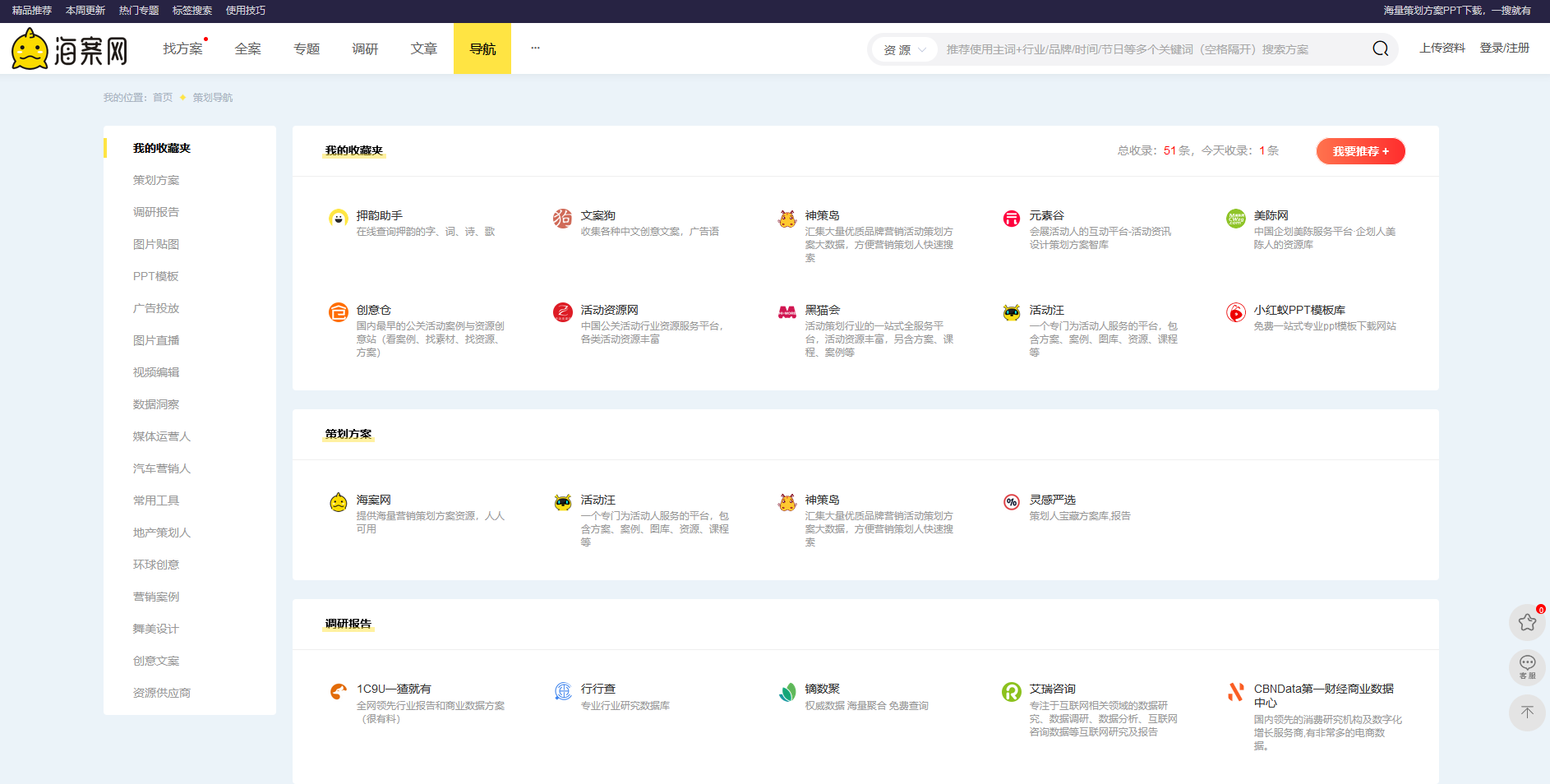Select 营销案例 in the sidebar
This screenshot has width=1550, height=784.
(x=156, y=597)
